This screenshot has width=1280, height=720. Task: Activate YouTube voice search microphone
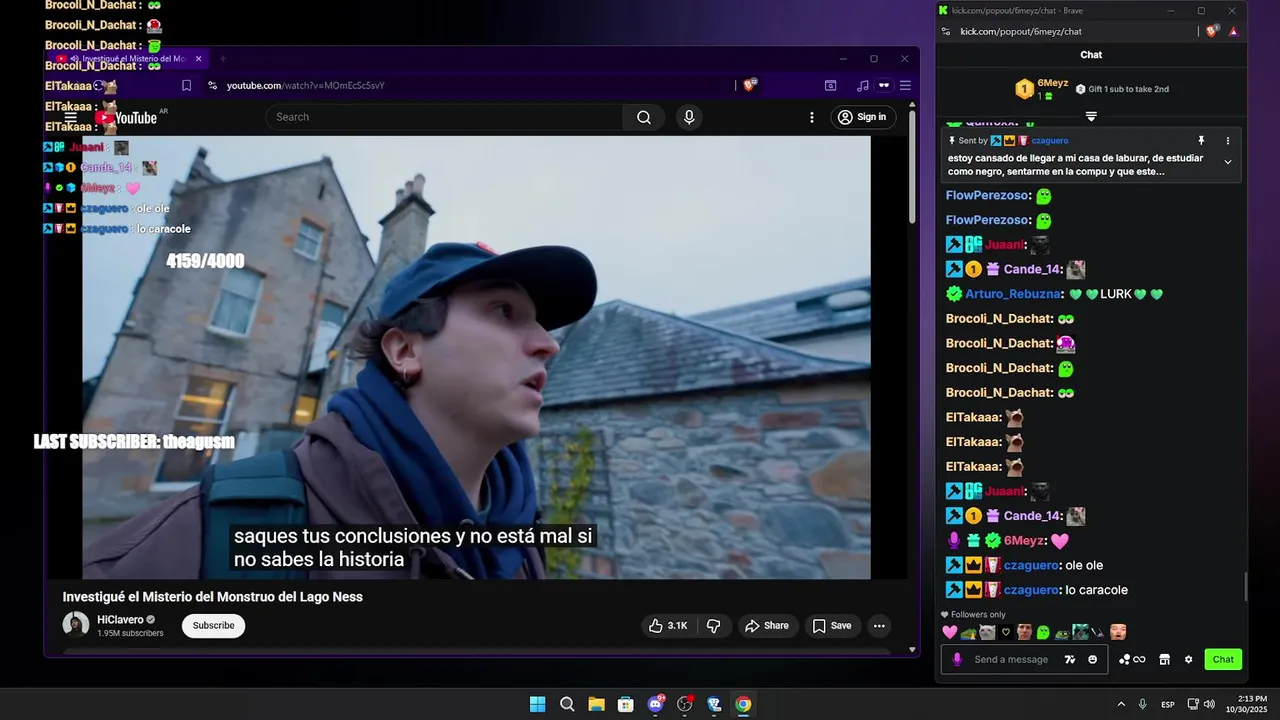click(689, 117)
